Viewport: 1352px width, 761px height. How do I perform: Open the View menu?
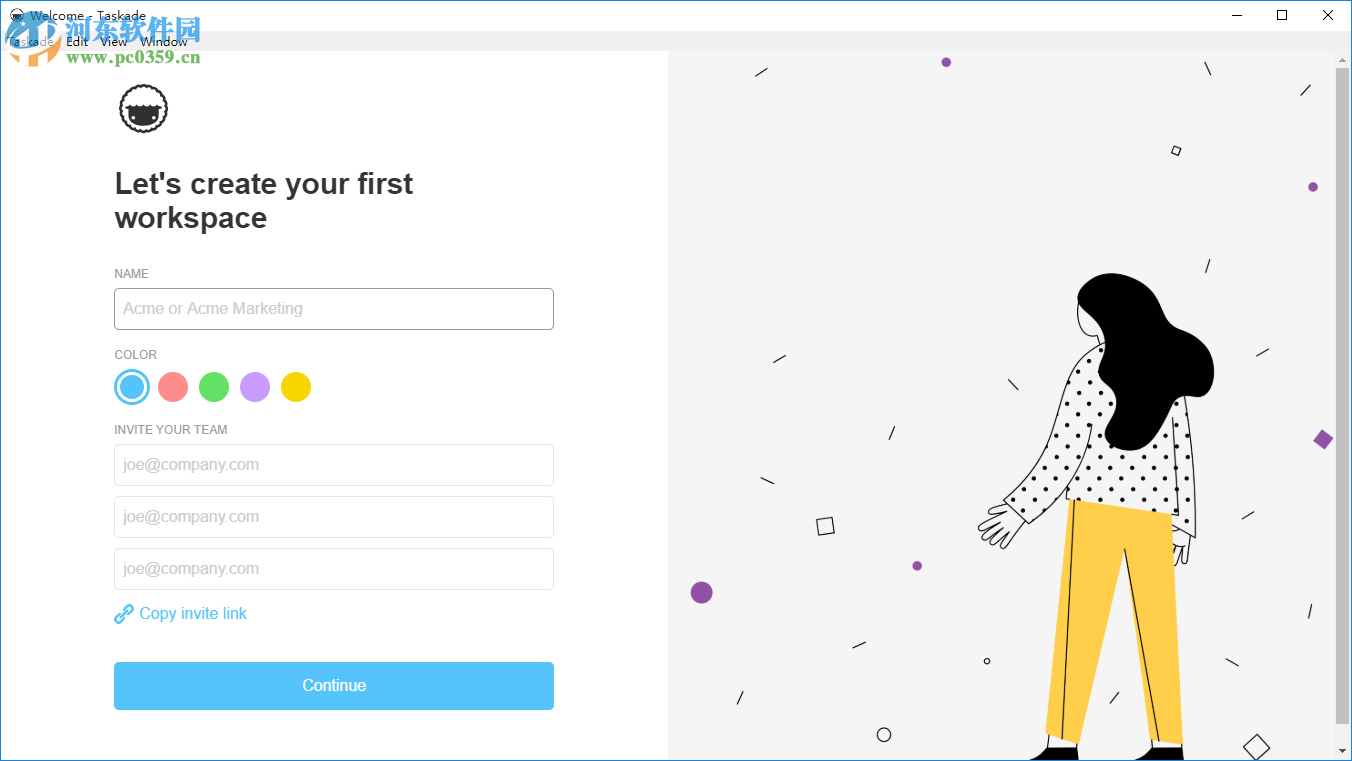pos(114,42)
